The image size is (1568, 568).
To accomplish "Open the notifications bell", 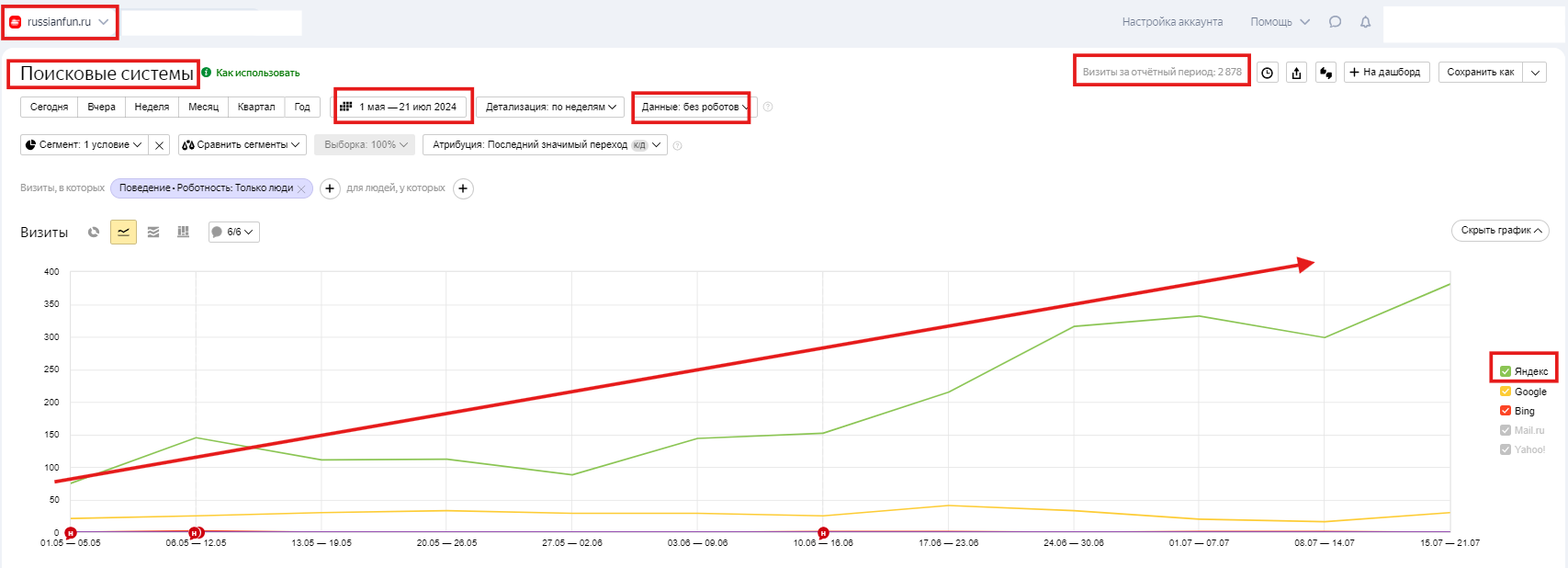I will [1366, 22].
